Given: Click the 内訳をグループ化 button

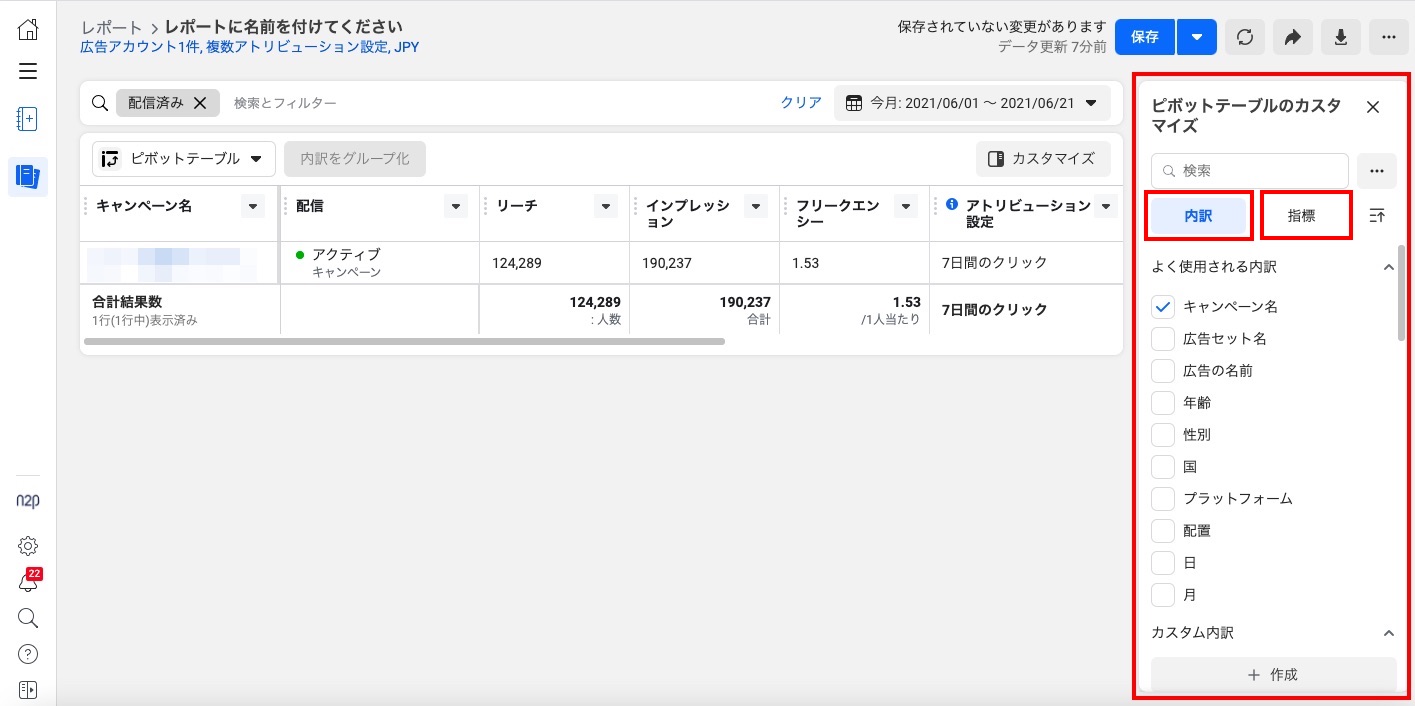Looking at the screenshot, I should point(355,158).
